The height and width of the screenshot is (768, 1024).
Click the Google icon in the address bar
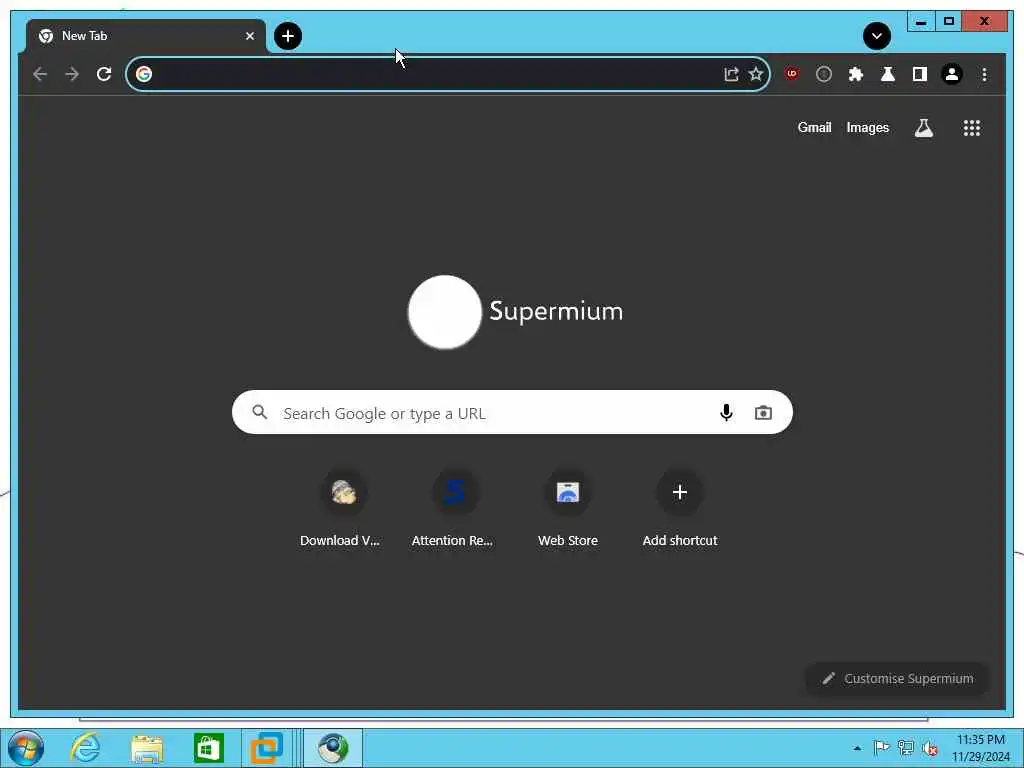pos(144,74)
